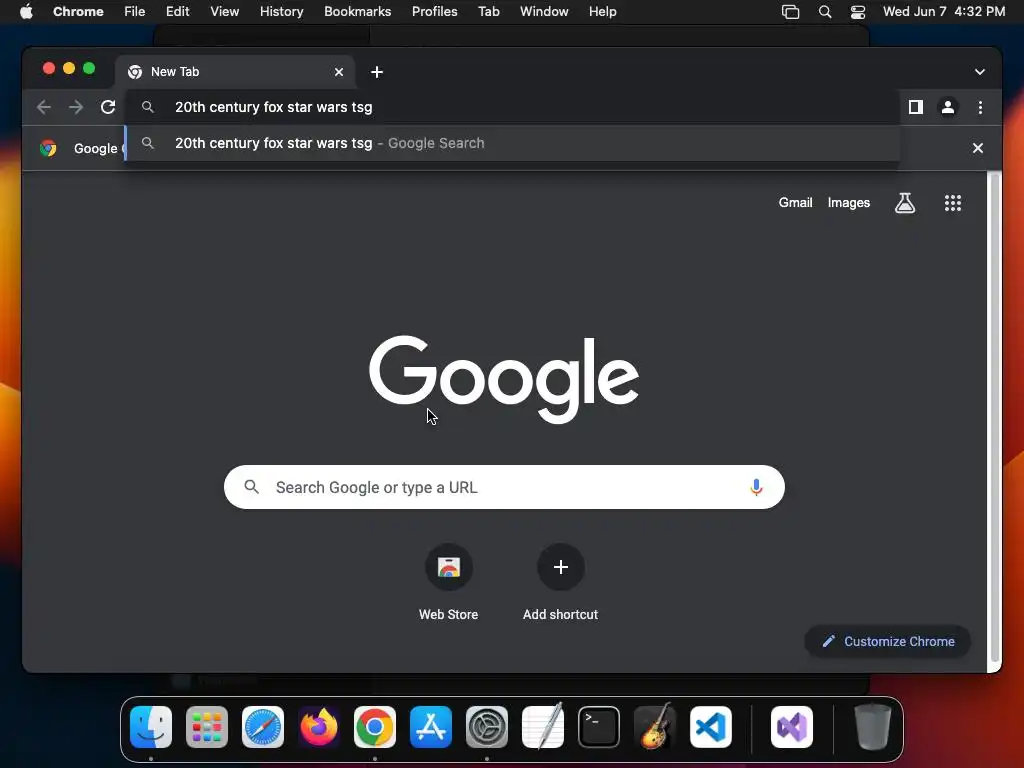
Task: Click the page vertical scrollbar
Action: tap(994, 418)
